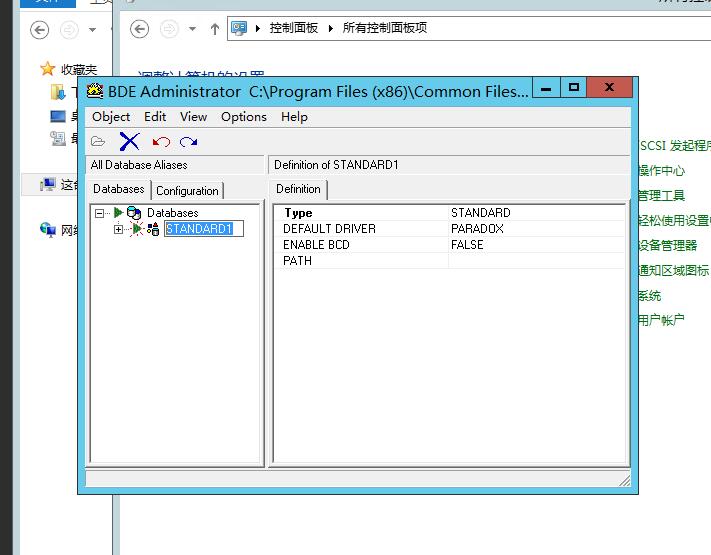Click the Control Panel icon in address bar

[x=239, y=28]
